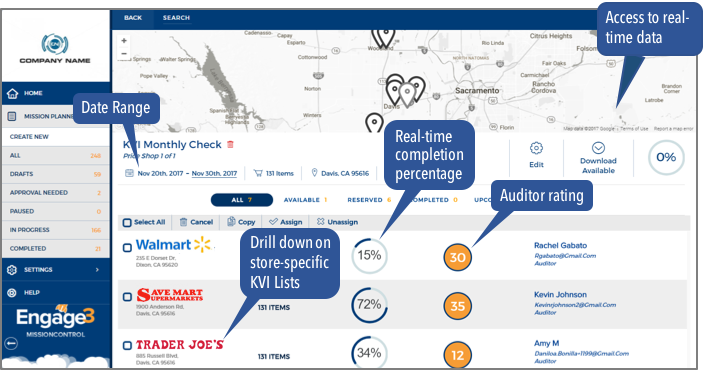Tick the Walmart store checkbox

128,247
